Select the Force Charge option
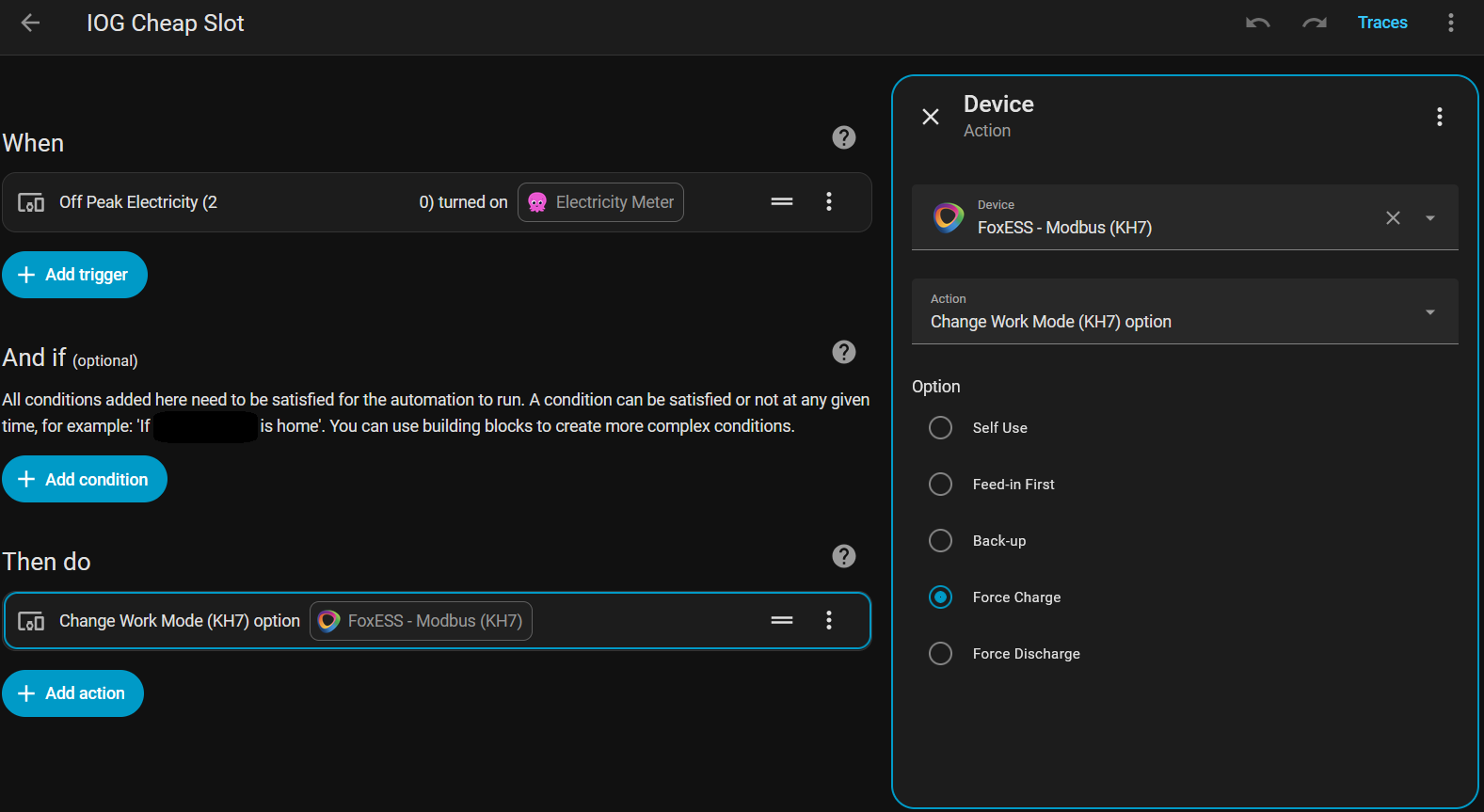This screenshot has height=812, width=1484. 940,597
